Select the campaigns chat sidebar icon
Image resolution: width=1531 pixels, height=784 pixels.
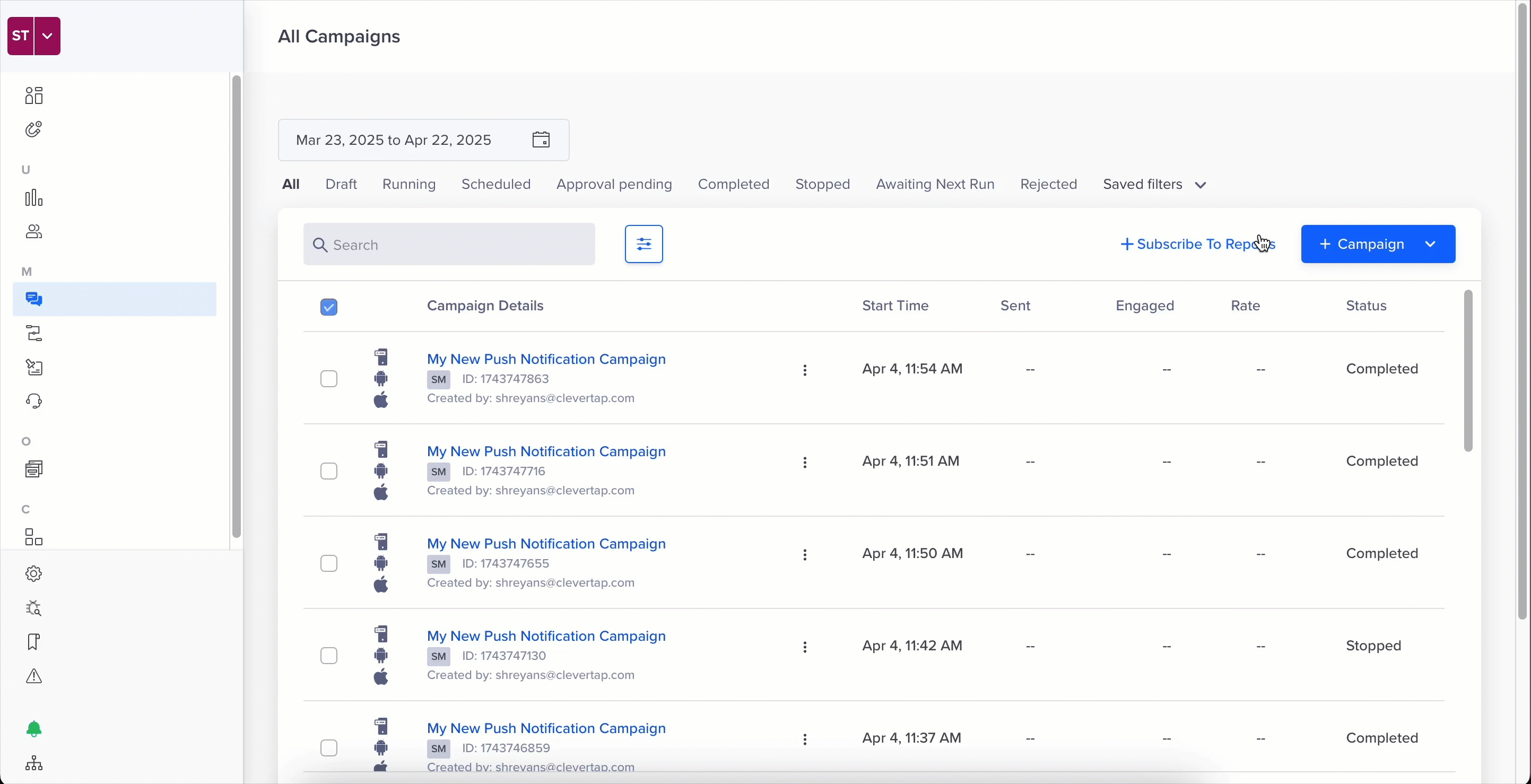pyautogui.click(x=34, y=299)
